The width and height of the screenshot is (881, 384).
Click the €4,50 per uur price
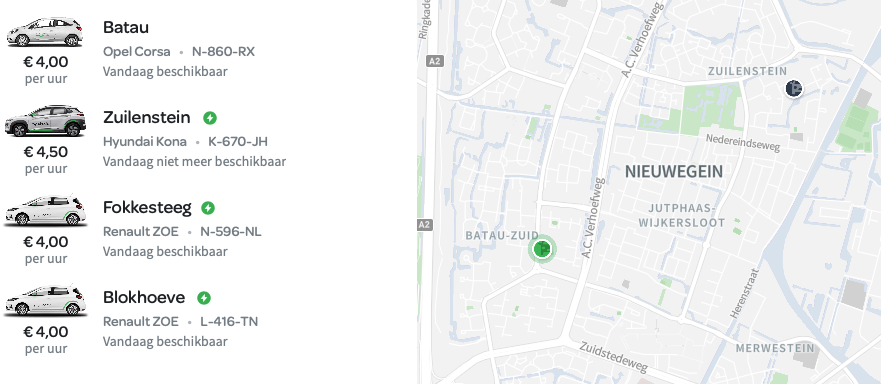point(46,160)
